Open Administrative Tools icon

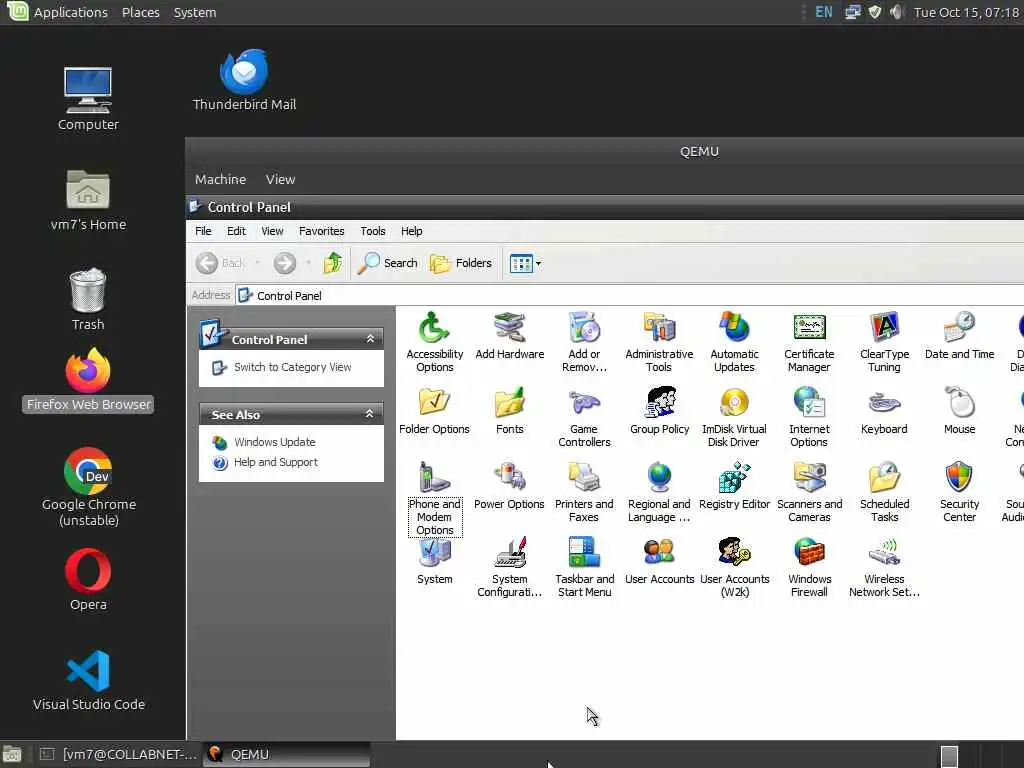(x=659, y=342)
